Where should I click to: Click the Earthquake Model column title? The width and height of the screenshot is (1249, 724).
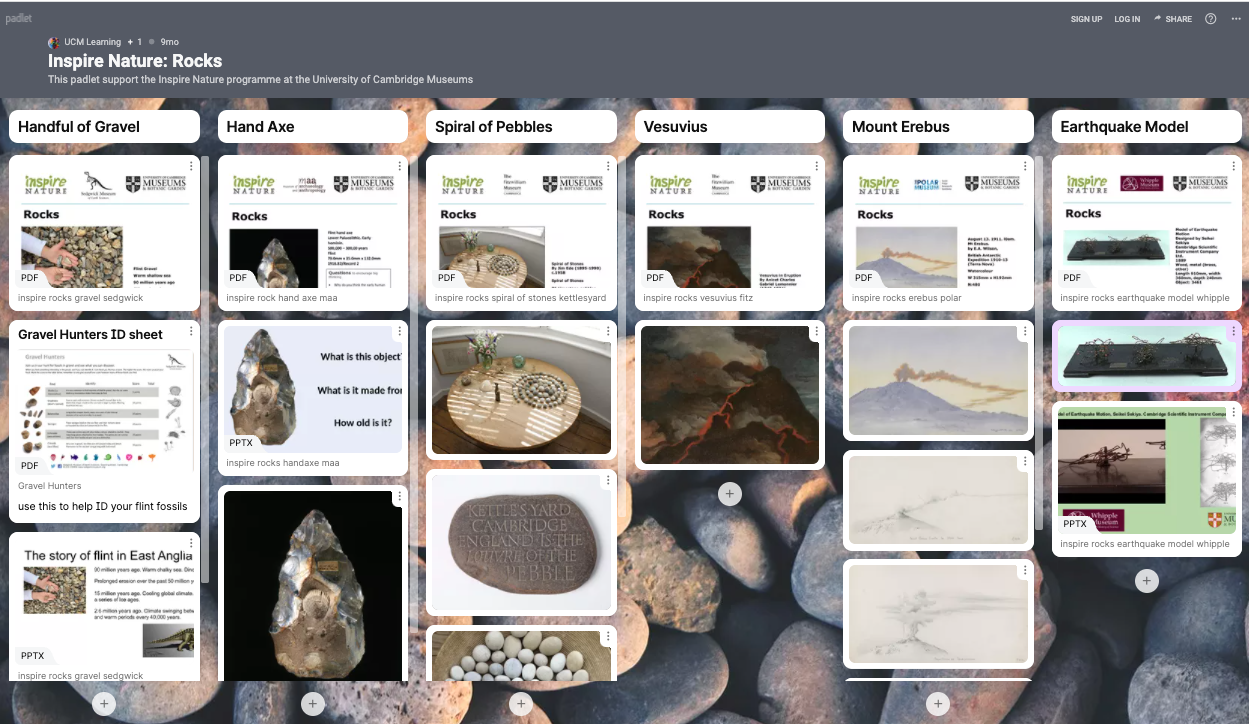(1124, 127)
